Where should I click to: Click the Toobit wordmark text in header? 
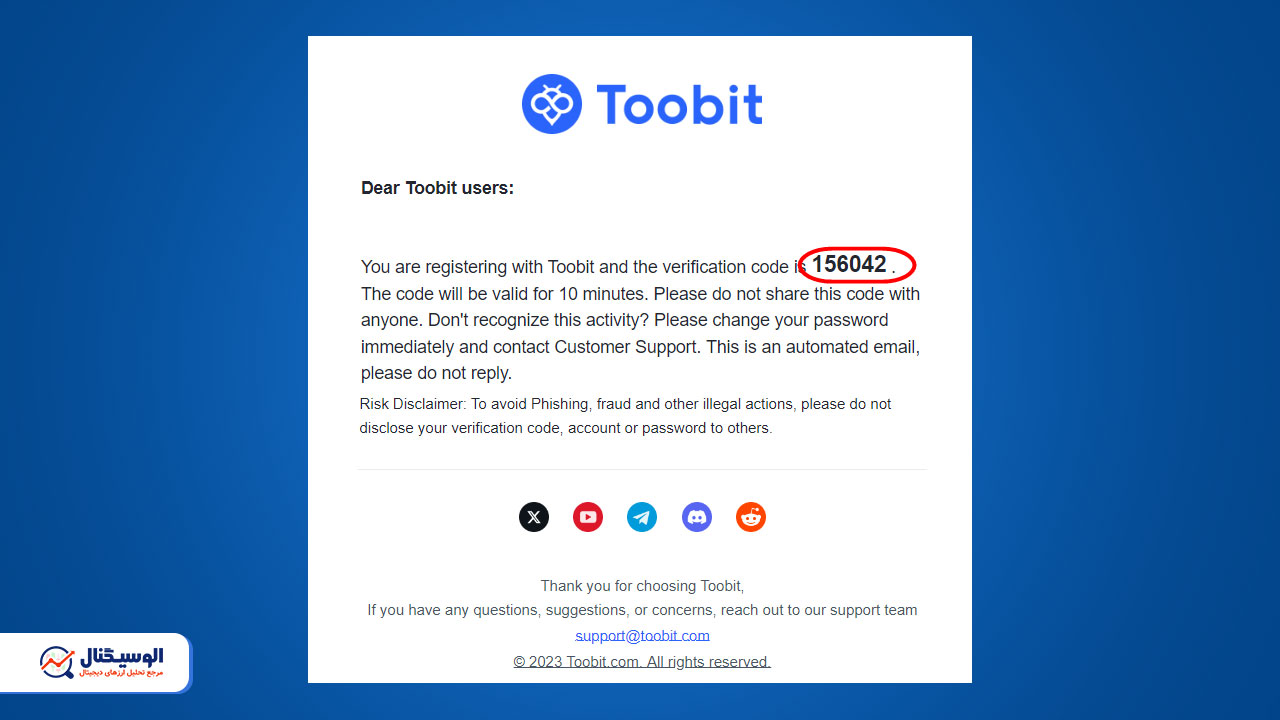679,104
